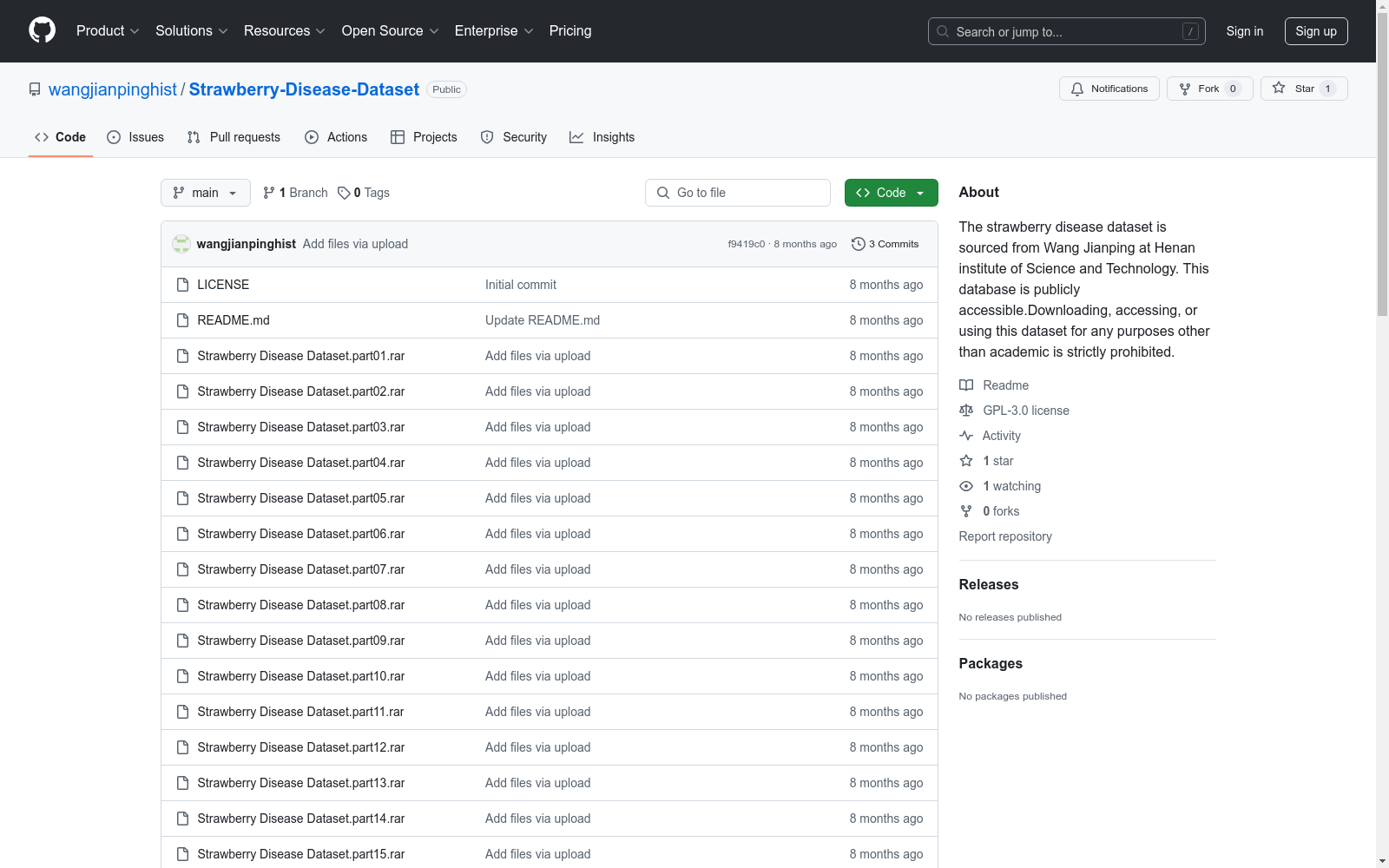Click file icon for part01.rar
This screenshot has width=1389, height=868.
[x=182, y=356]
